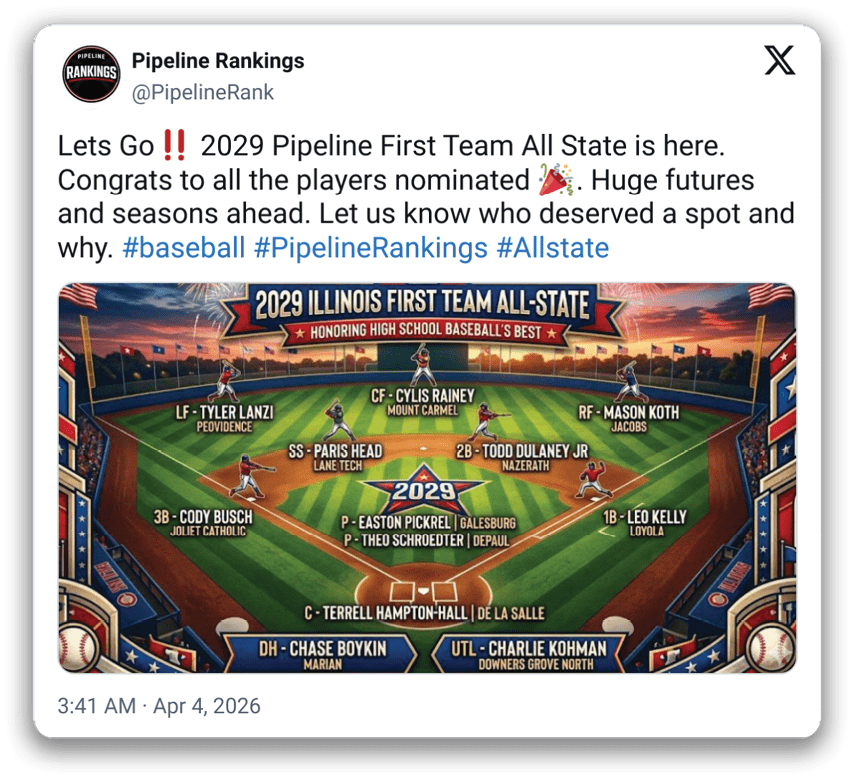Screen dimensions: 854x780
Task: Click the red double exclamation emoji
Action: point(176,146)
